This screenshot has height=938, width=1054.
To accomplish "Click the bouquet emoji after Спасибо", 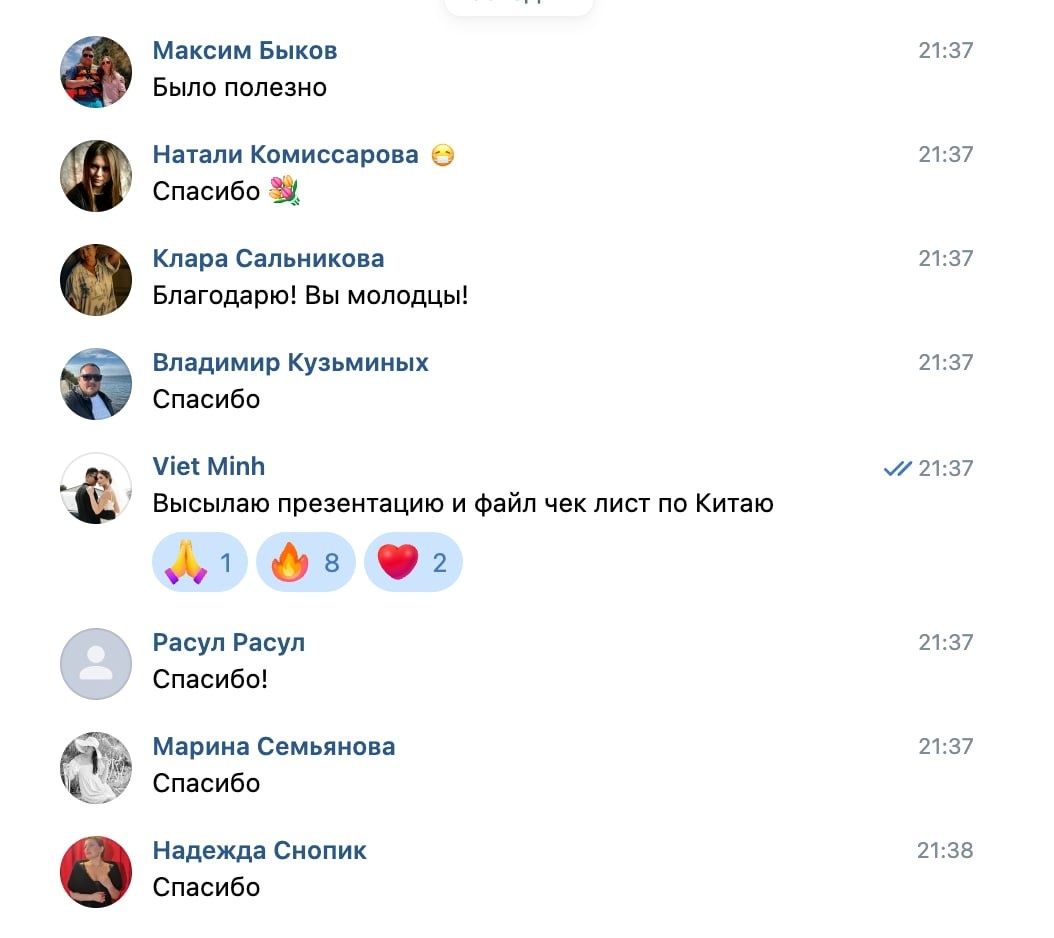I will click(x=284, y=190).
